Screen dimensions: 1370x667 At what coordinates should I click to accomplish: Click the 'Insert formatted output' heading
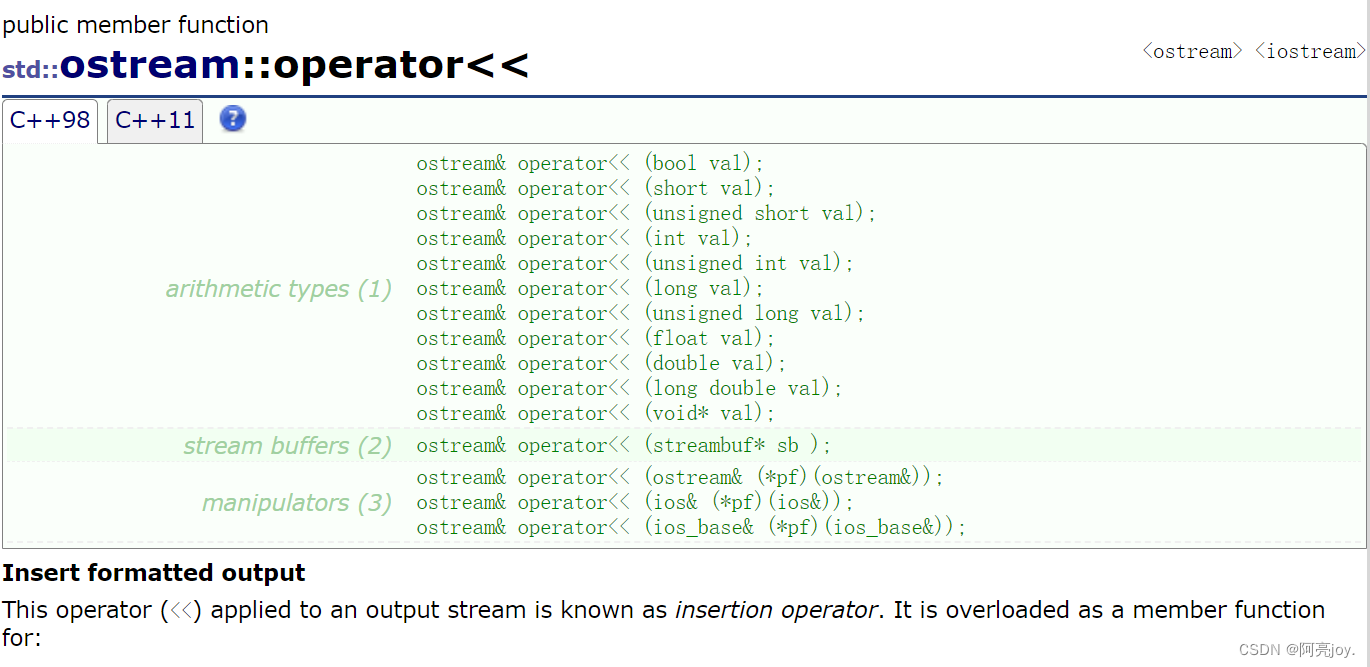coord(154,573)
